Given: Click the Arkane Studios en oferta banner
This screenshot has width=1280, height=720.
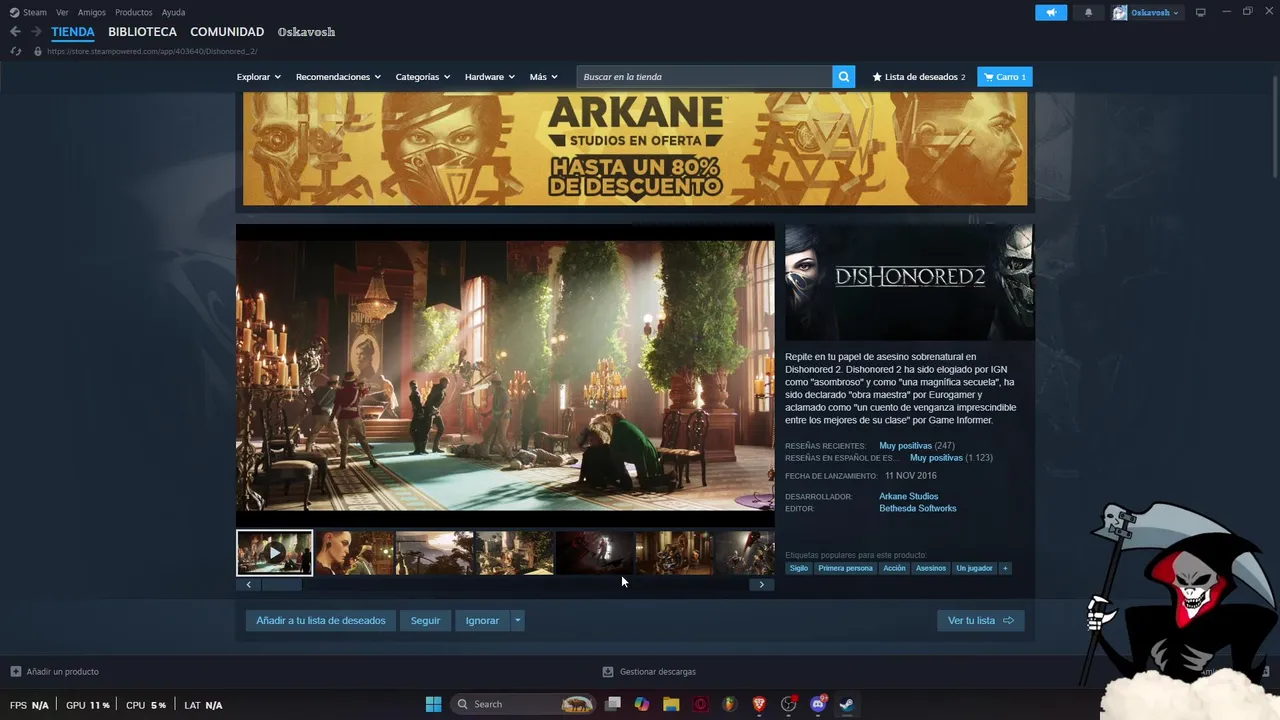Looking at the screenshot, I should (635, 149).
